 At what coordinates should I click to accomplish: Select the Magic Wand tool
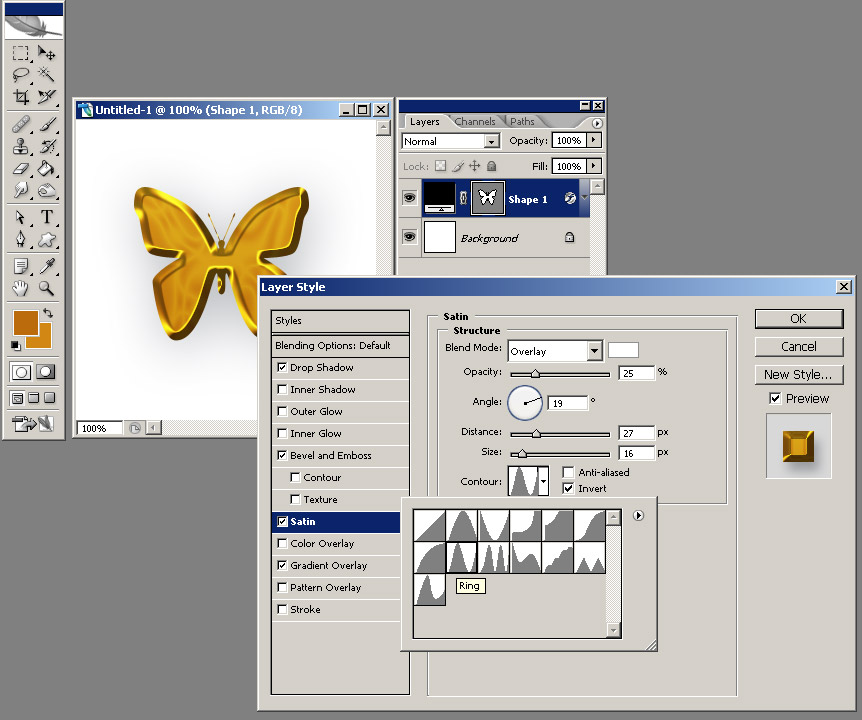coord(46,74)
